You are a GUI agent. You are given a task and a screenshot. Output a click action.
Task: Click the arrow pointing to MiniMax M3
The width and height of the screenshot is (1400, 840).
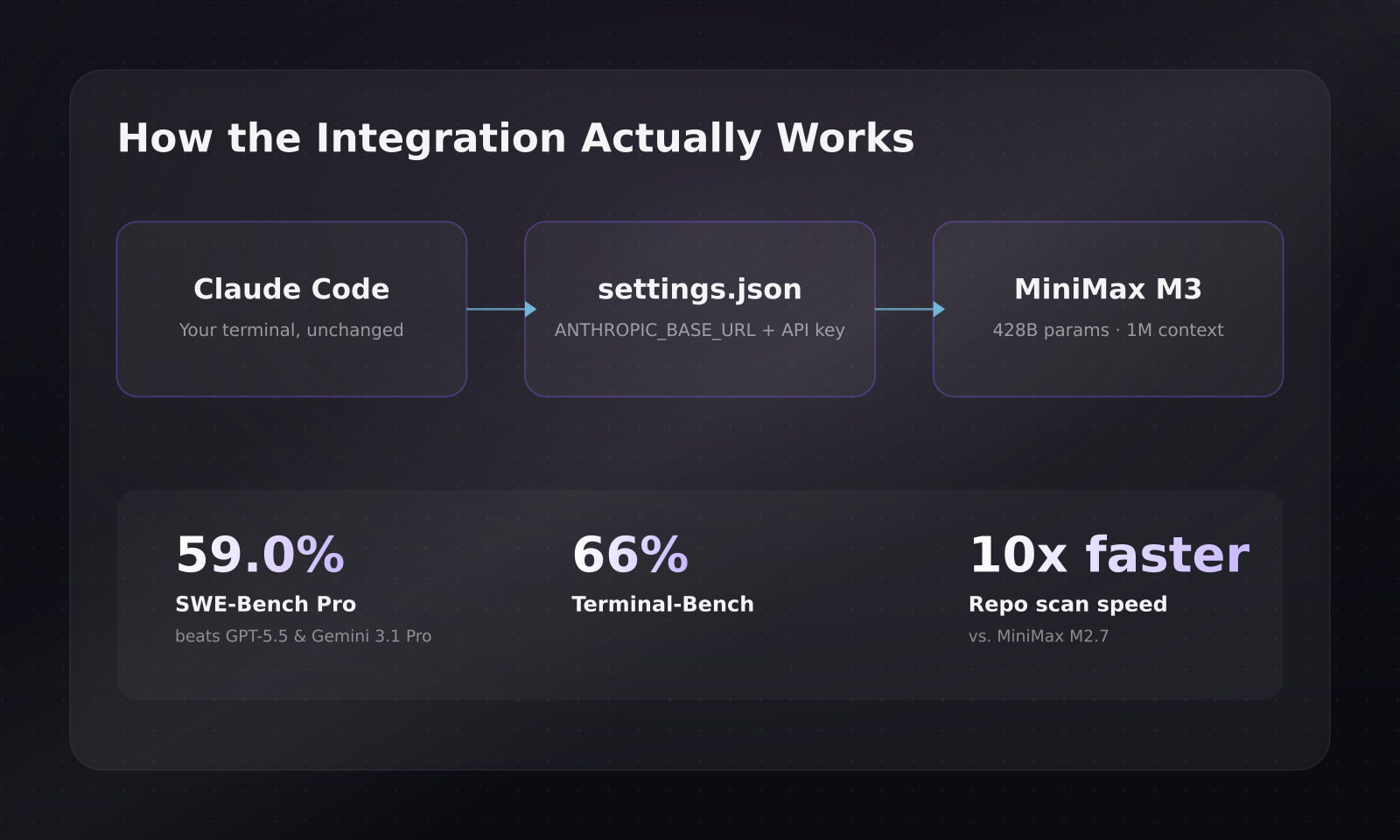tap(910, 309)
